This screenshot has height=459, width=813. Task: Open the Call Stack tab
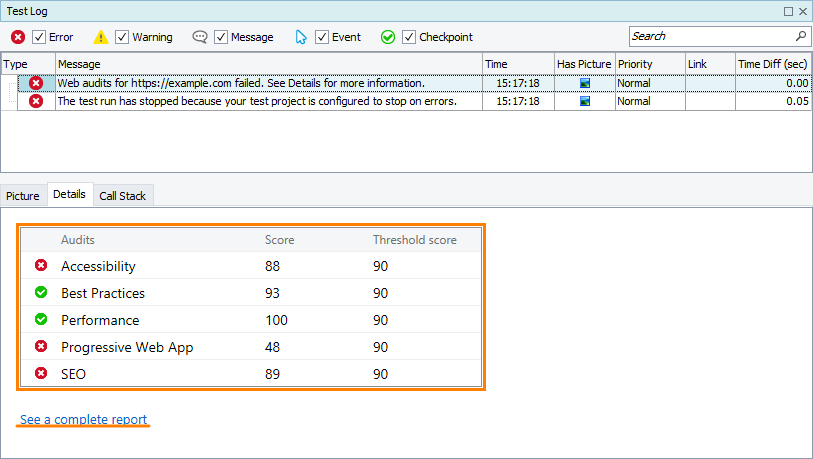click(121, 196)
